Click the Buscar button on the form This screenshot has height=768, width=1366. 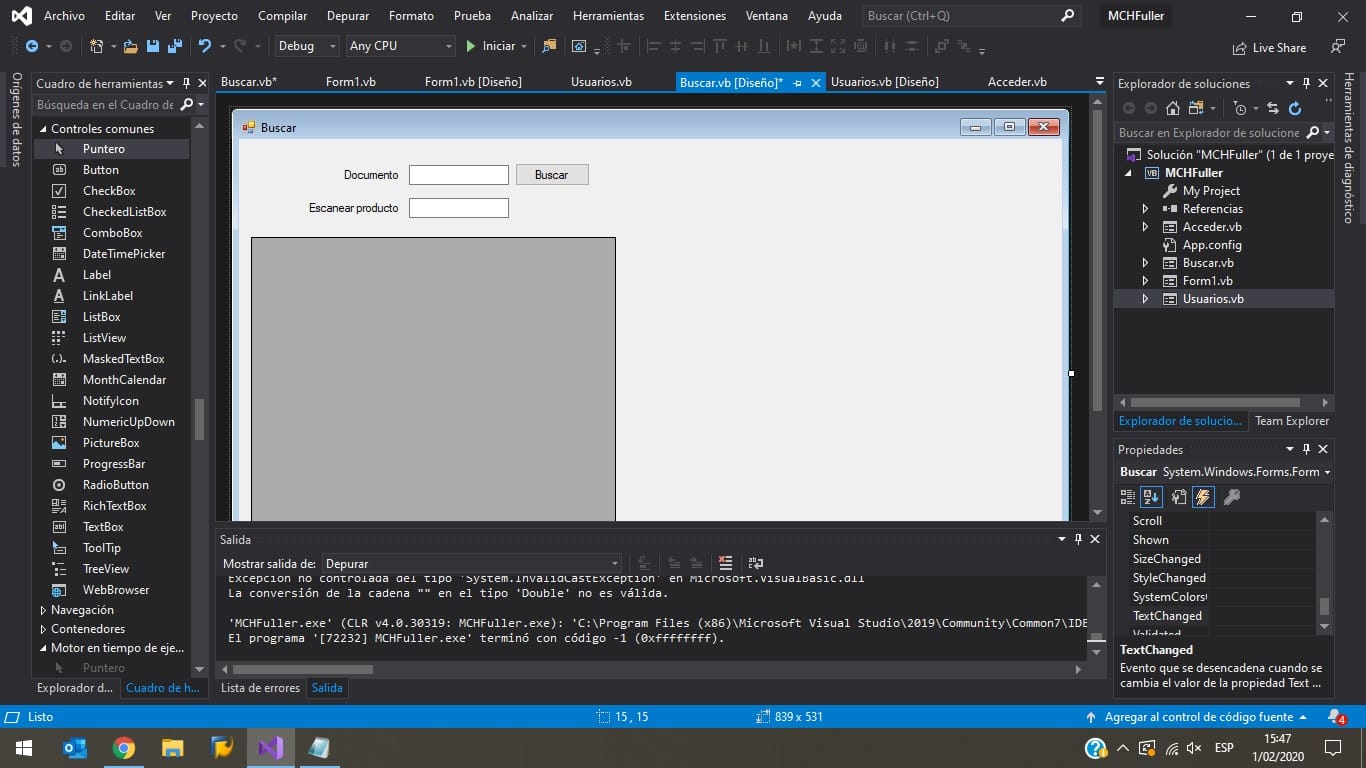551,174
